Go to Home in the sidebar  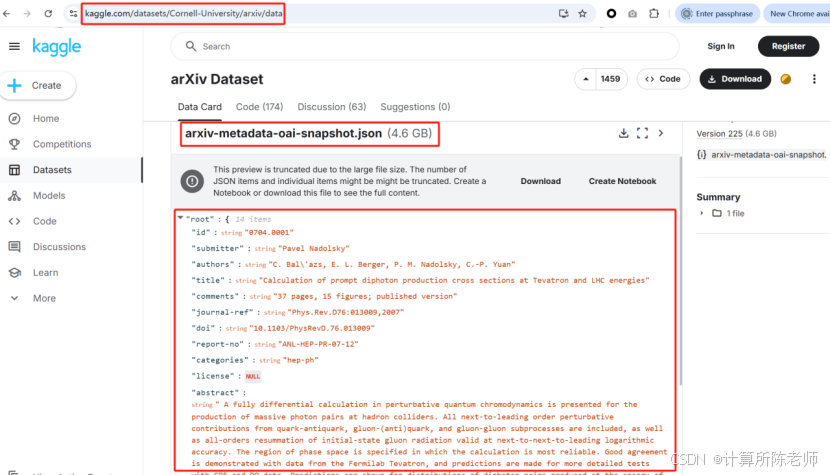(46, 119)
